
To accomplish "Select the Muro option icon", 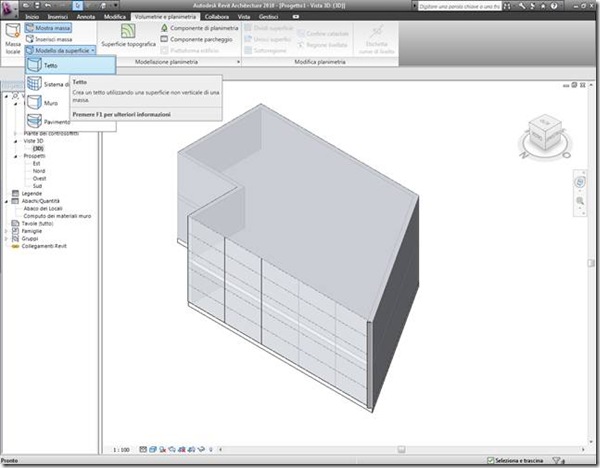I will [x=34, y=103].
